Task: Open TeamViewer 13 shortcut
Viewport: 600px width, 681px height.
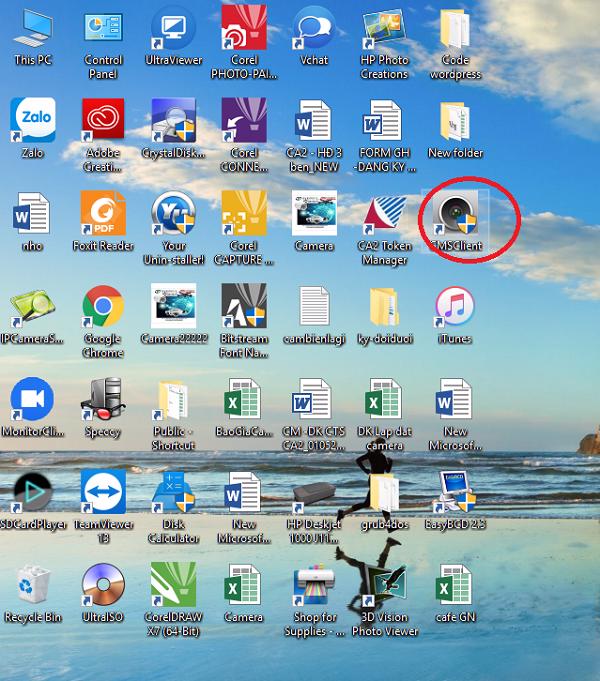Action: [x=103, y=491]
